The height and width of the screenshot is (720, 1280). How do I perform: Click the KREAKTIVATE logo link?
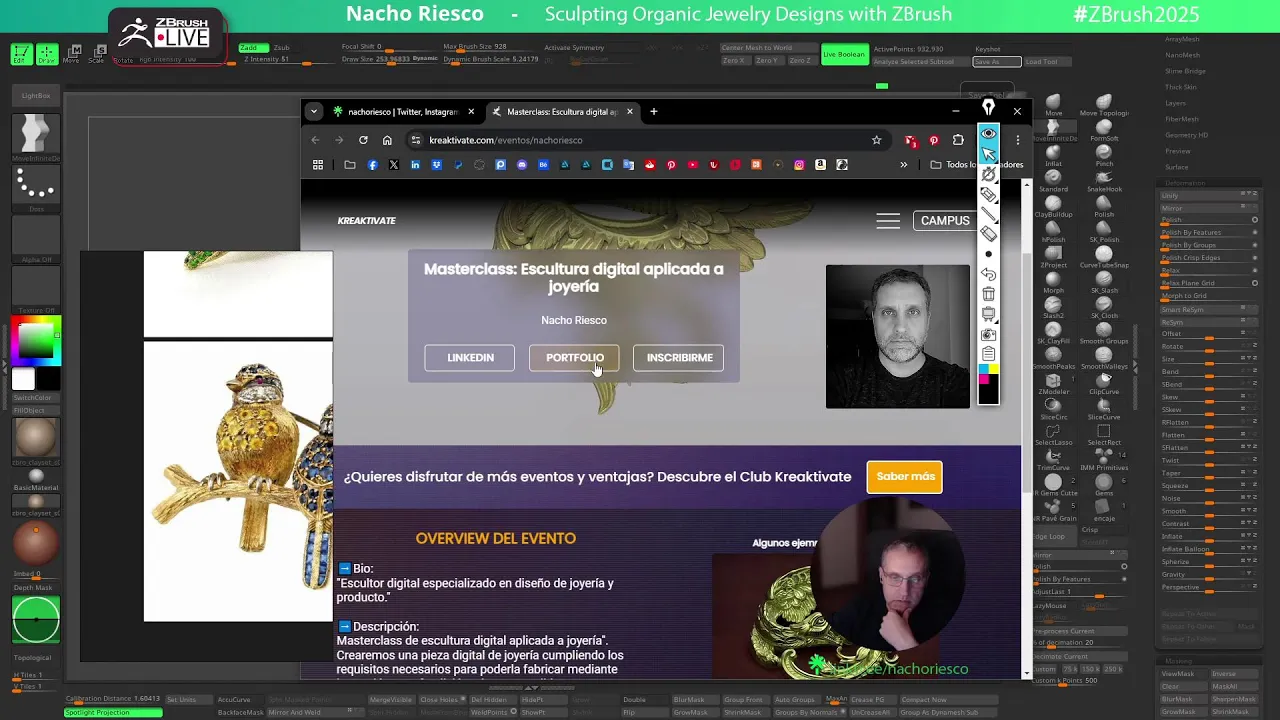pos(366,221)
